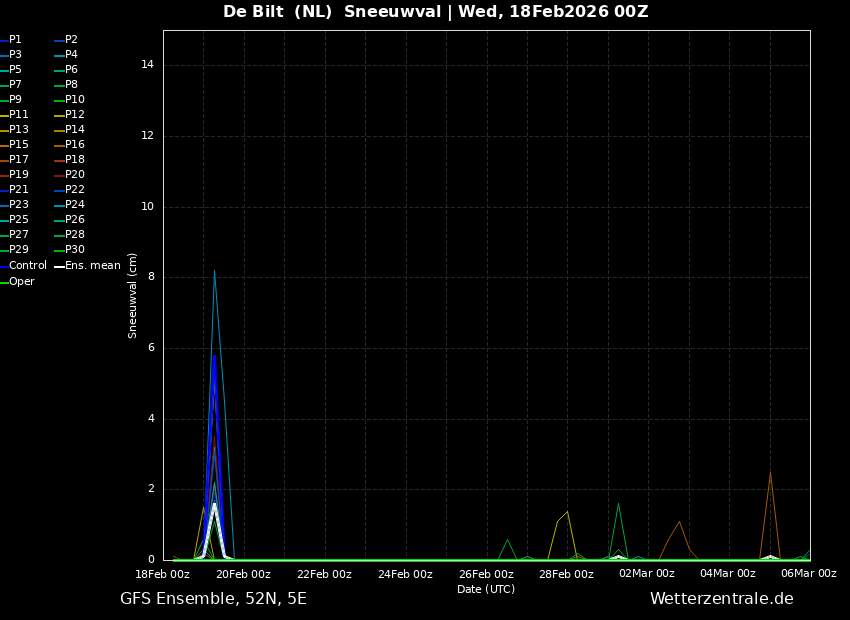Click the GFS Ensemble, 52N, 5E caption
850x620 pixels.
(213, 599)
